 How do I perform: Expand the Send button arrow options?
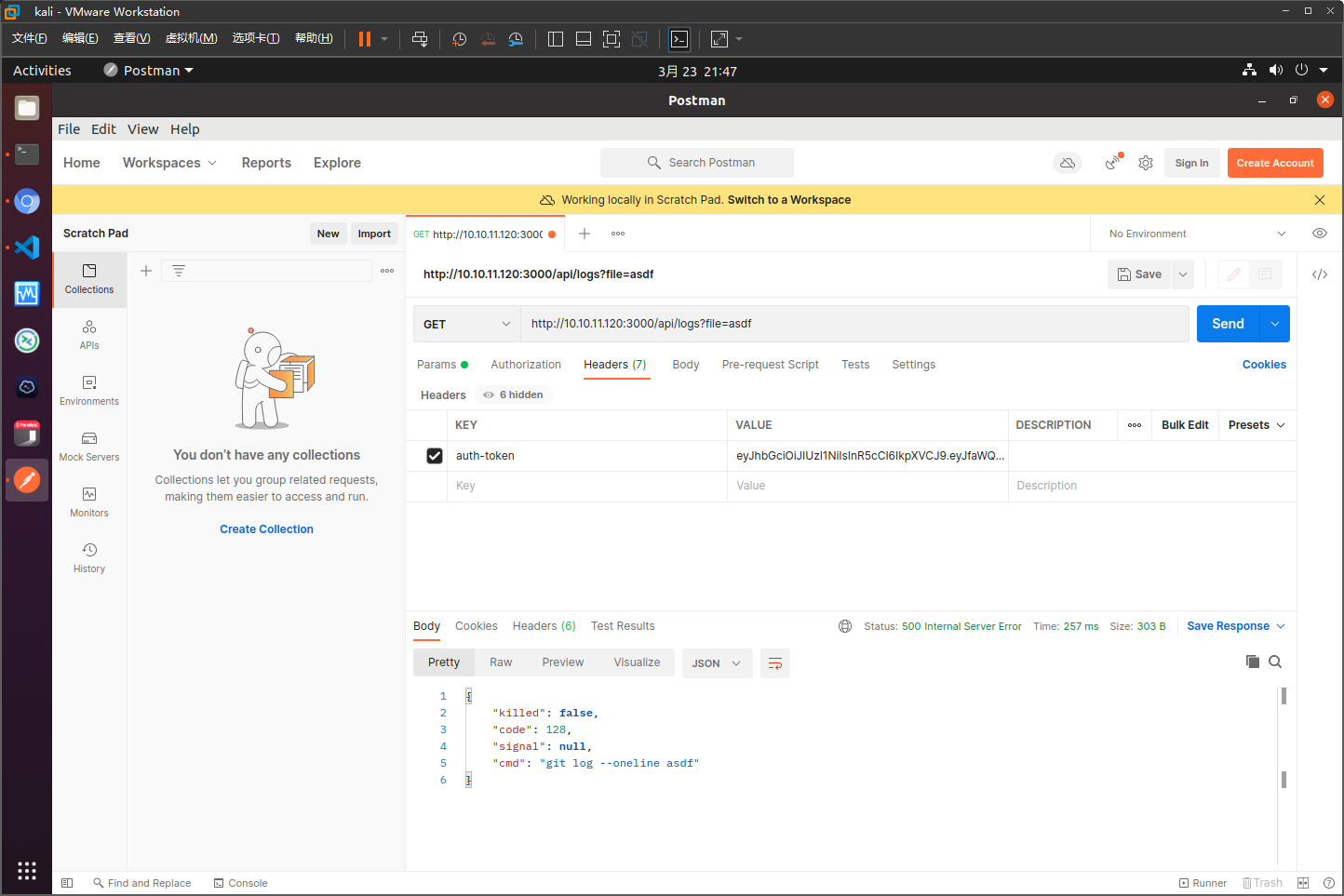point(1274,324)
